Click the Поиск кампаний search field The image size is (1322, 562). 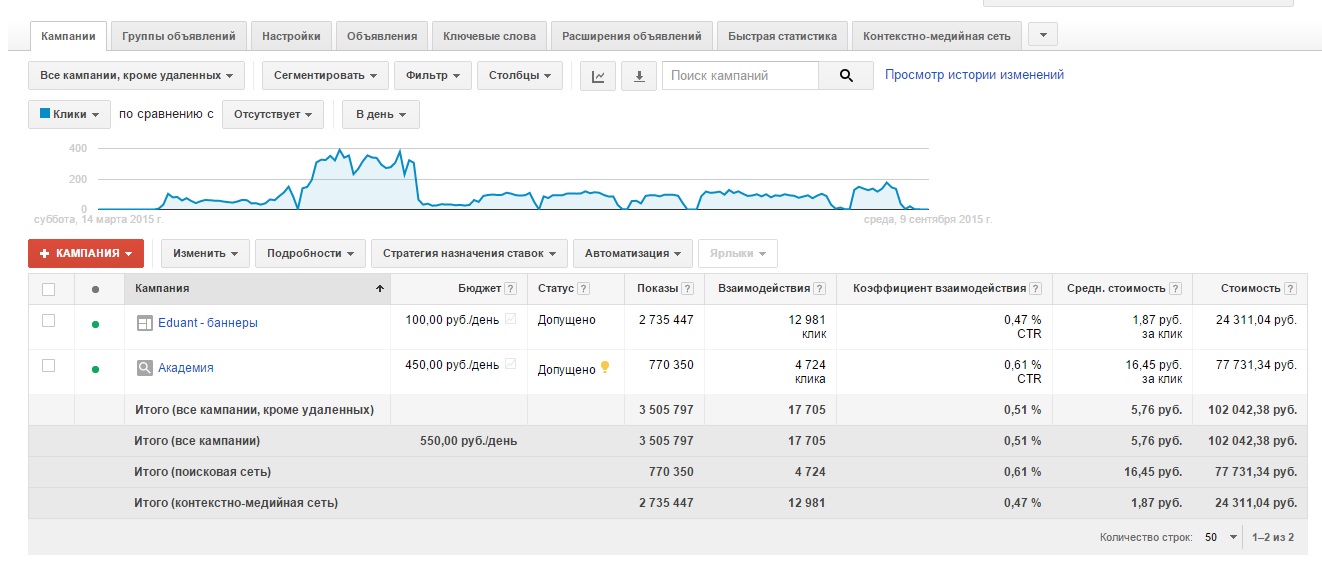(x=740, y=76)
